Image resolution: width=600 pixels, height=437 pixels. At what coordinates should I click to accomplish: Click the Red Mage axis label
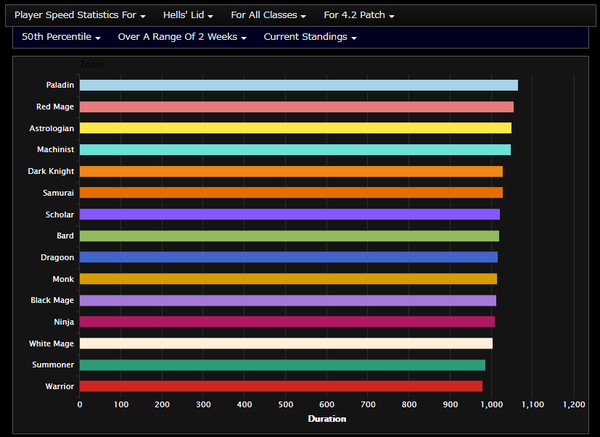point(55,107)
